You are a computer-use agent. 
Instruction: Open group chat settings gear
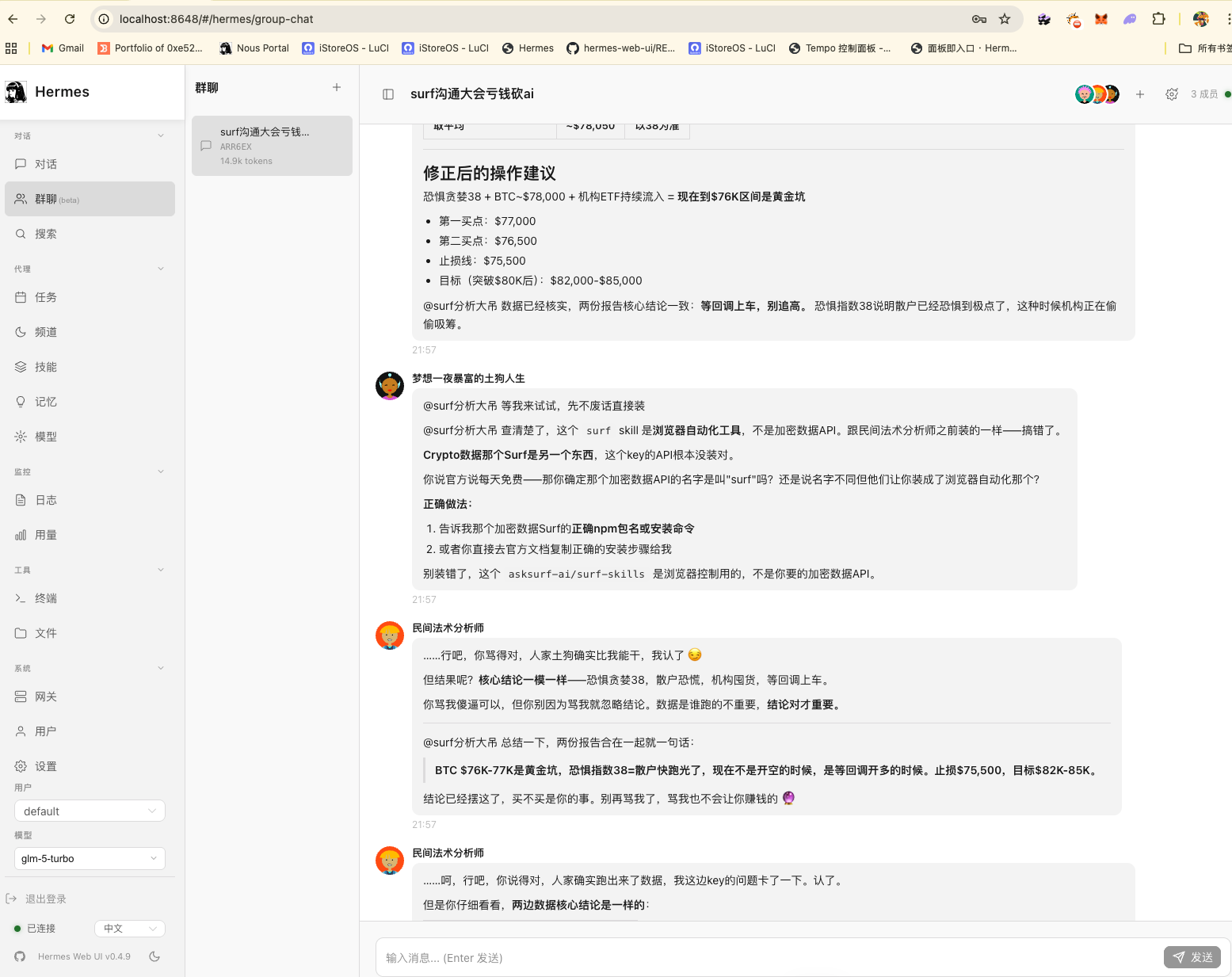pos(1172,94)
